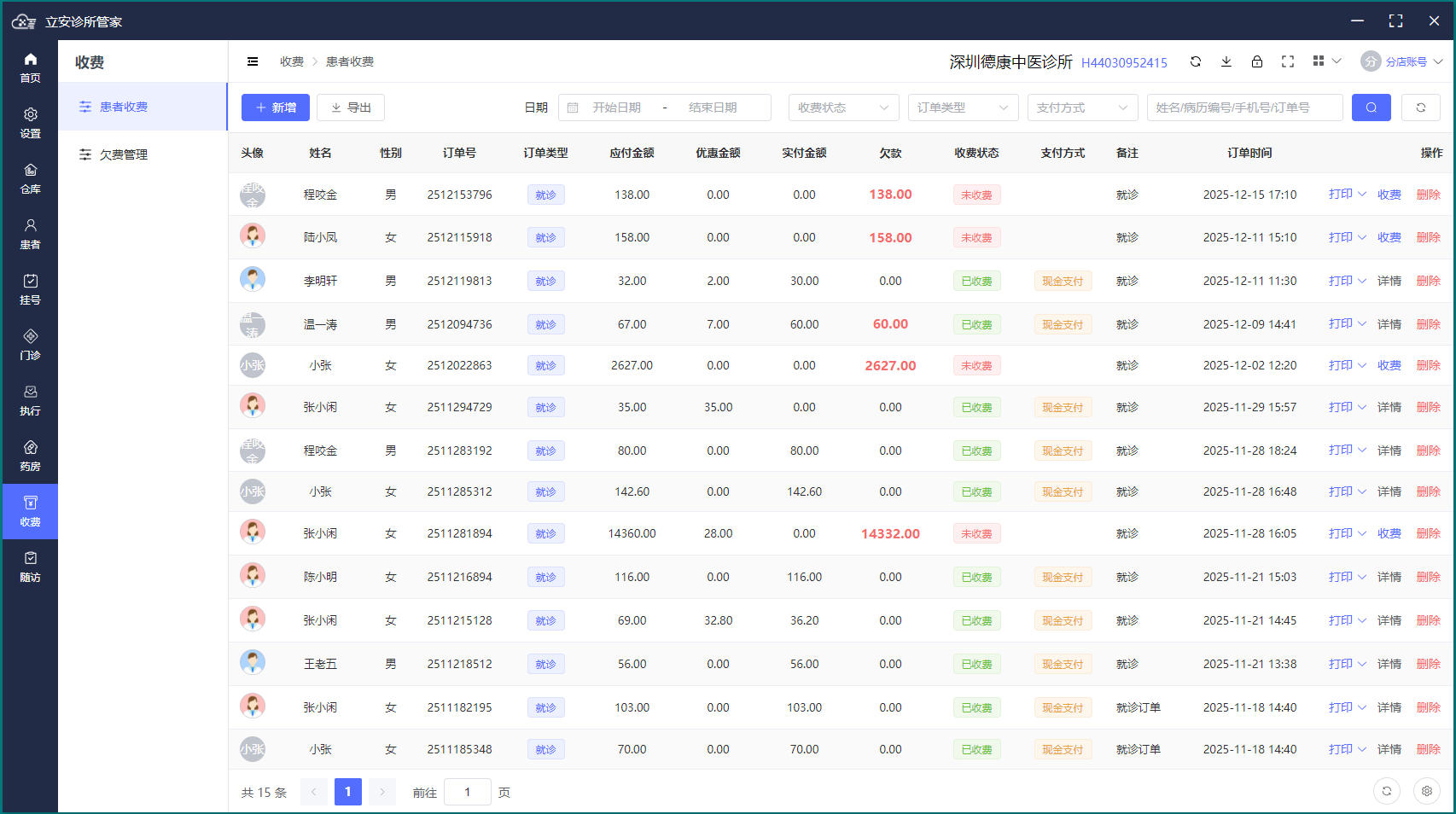Open the 执行 execution module
1456x814 pixels.
[30, 400]
